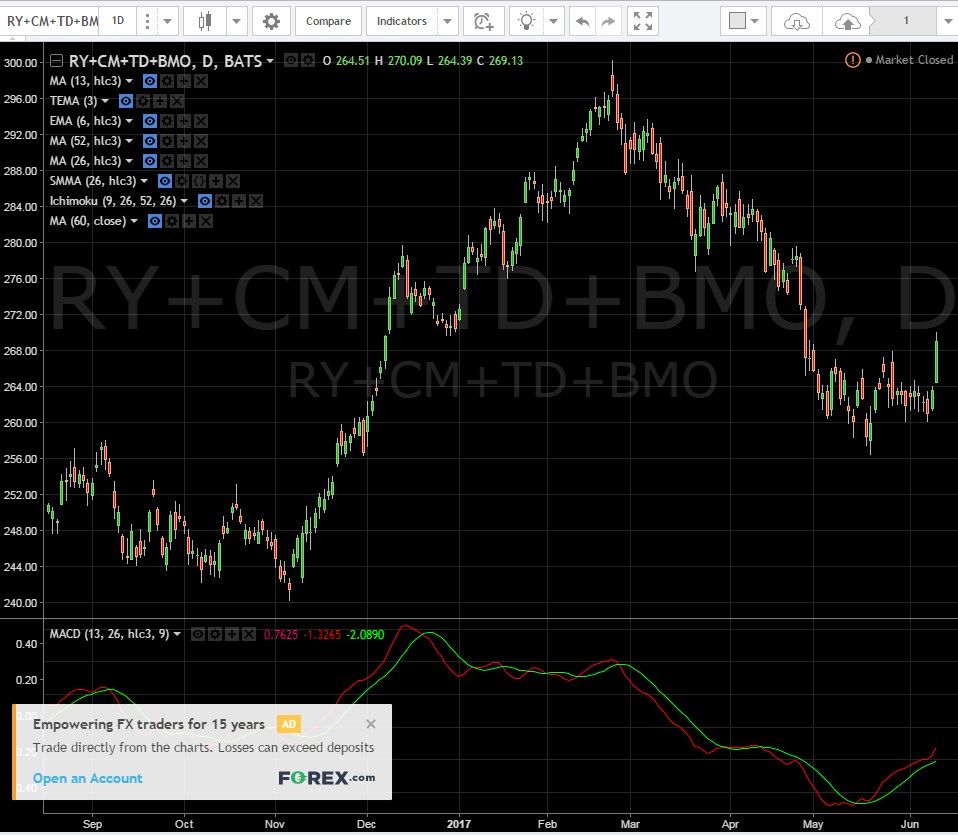The image size is (958, 835).
Task: Follow the Open an Account ad link
Action: pyautogui.click(x=87, y=778)
